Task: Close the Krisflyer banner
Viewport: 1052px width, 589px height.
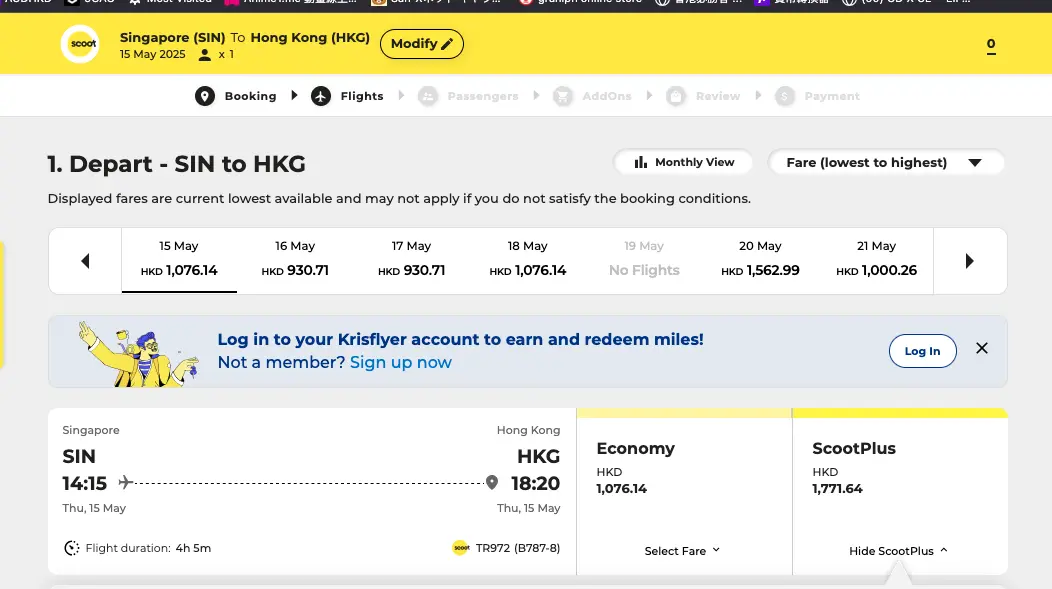Action: [x=982, y=348]
